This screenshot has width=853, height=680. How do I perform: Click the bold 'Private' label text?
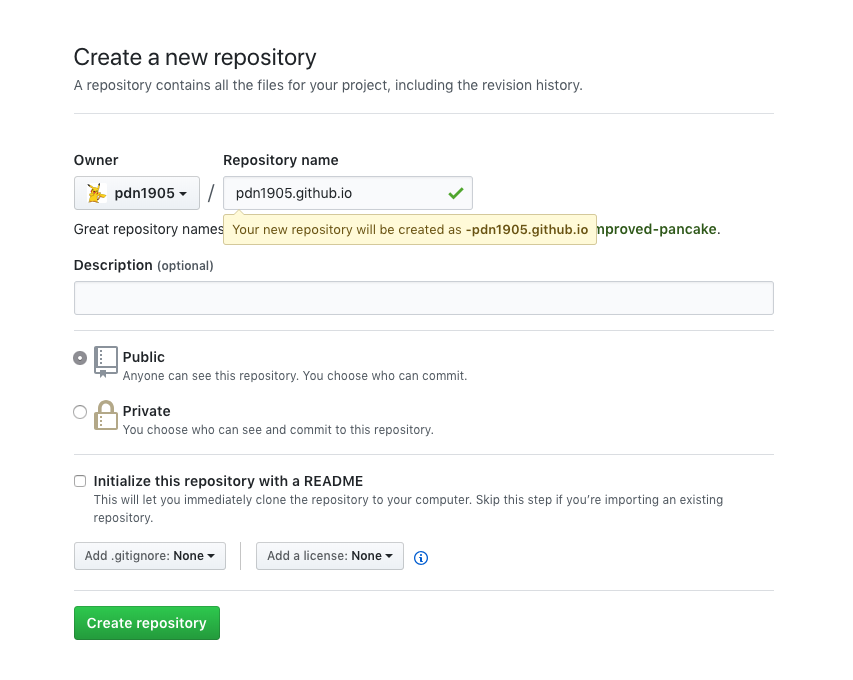coord(147,411)
